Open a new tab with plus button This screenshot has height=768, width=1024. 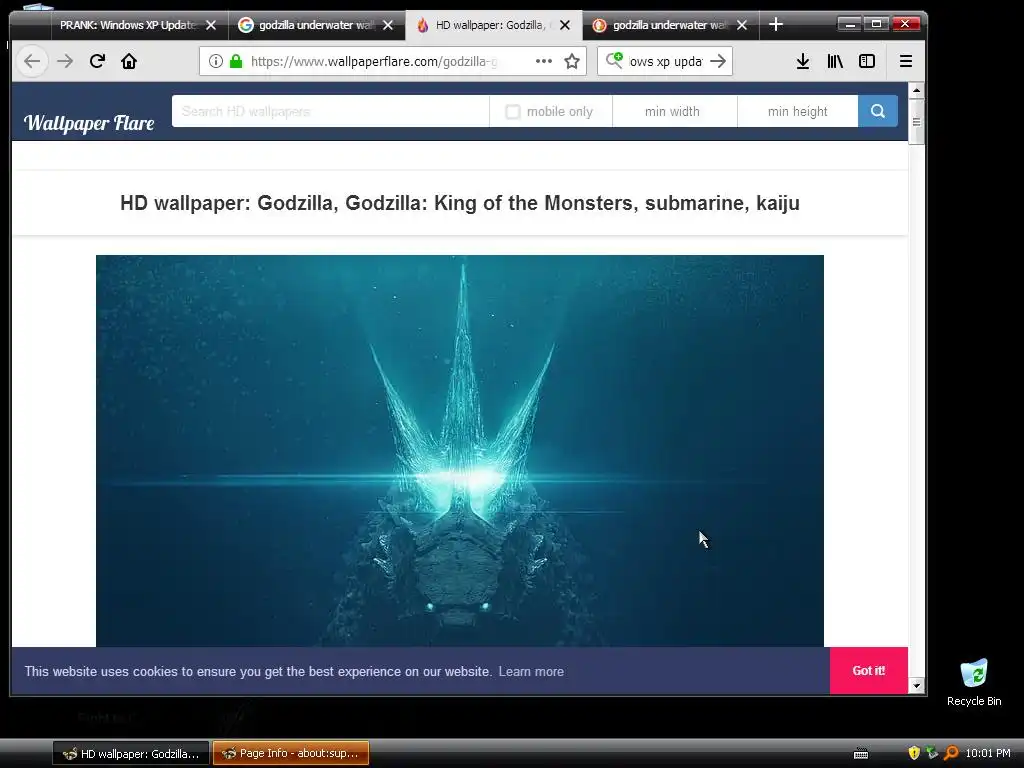coord(776,25)
